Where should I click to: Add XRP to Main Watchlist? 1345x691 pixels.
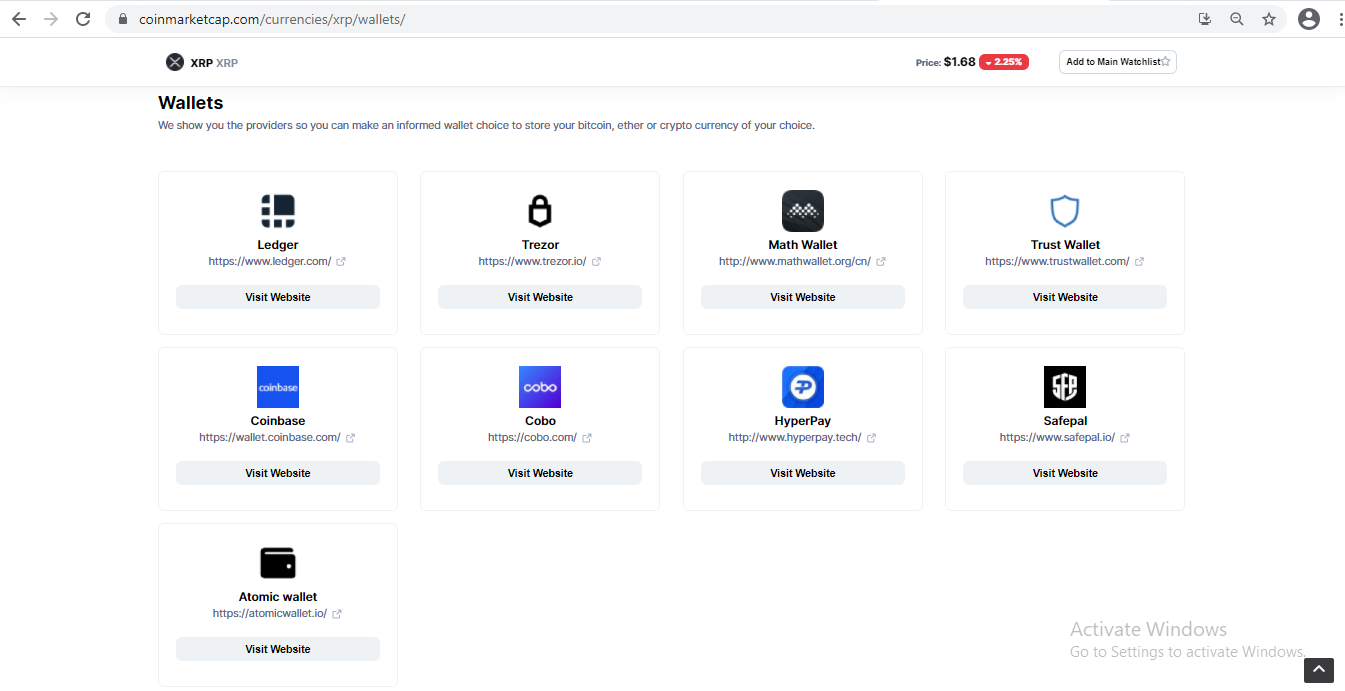coord(1118,62)
